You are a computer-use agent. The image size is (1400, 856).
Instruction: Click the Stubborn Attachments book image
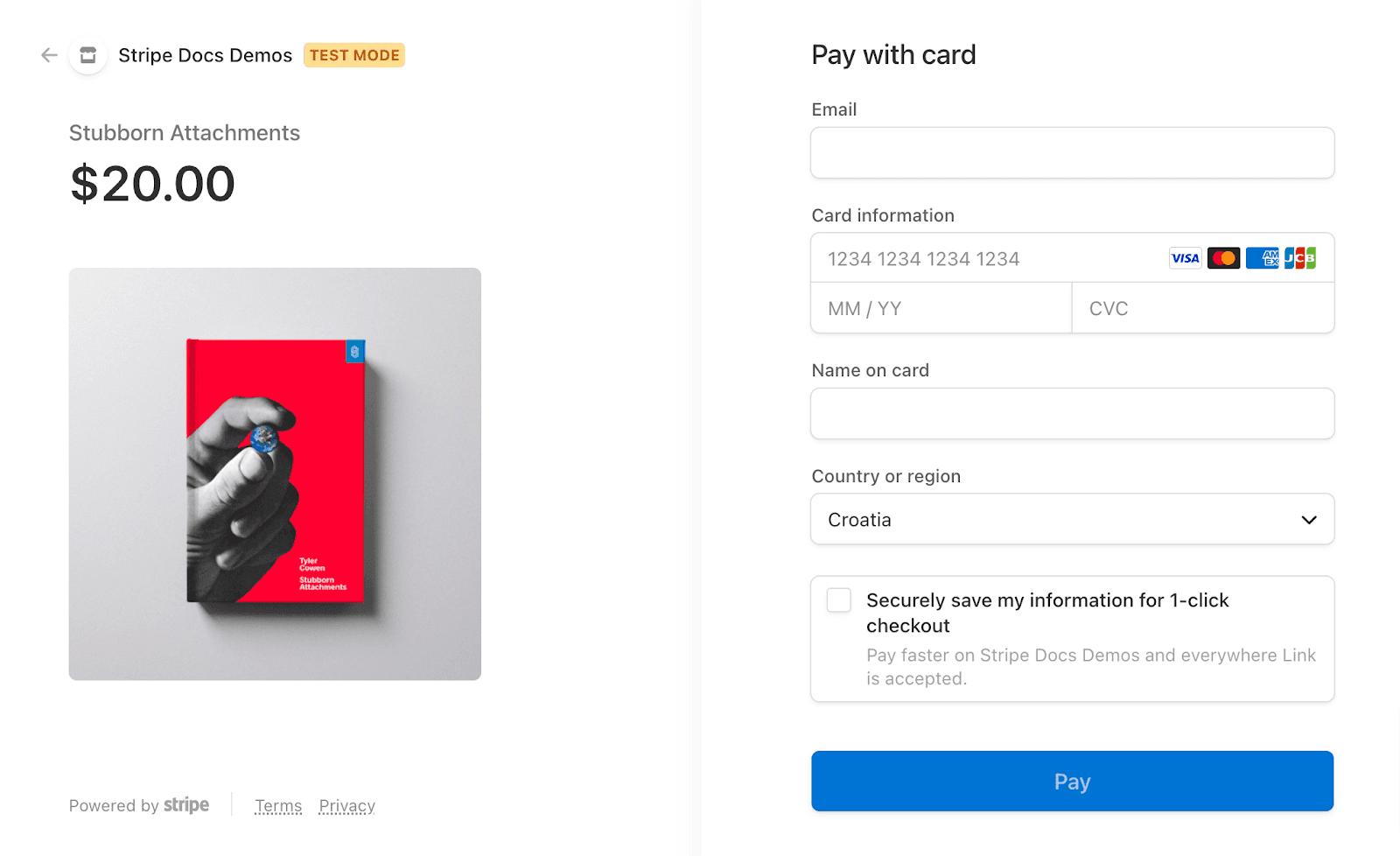point(275,474)
